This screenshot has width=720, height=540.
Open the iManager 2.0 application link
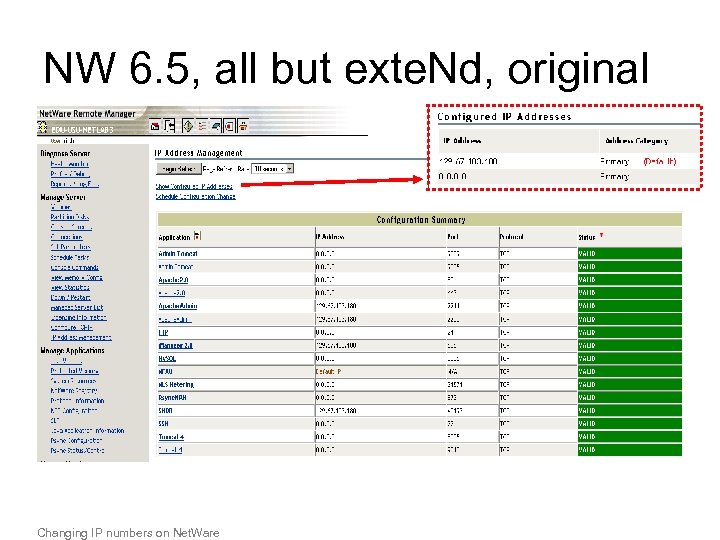[175, 345]
